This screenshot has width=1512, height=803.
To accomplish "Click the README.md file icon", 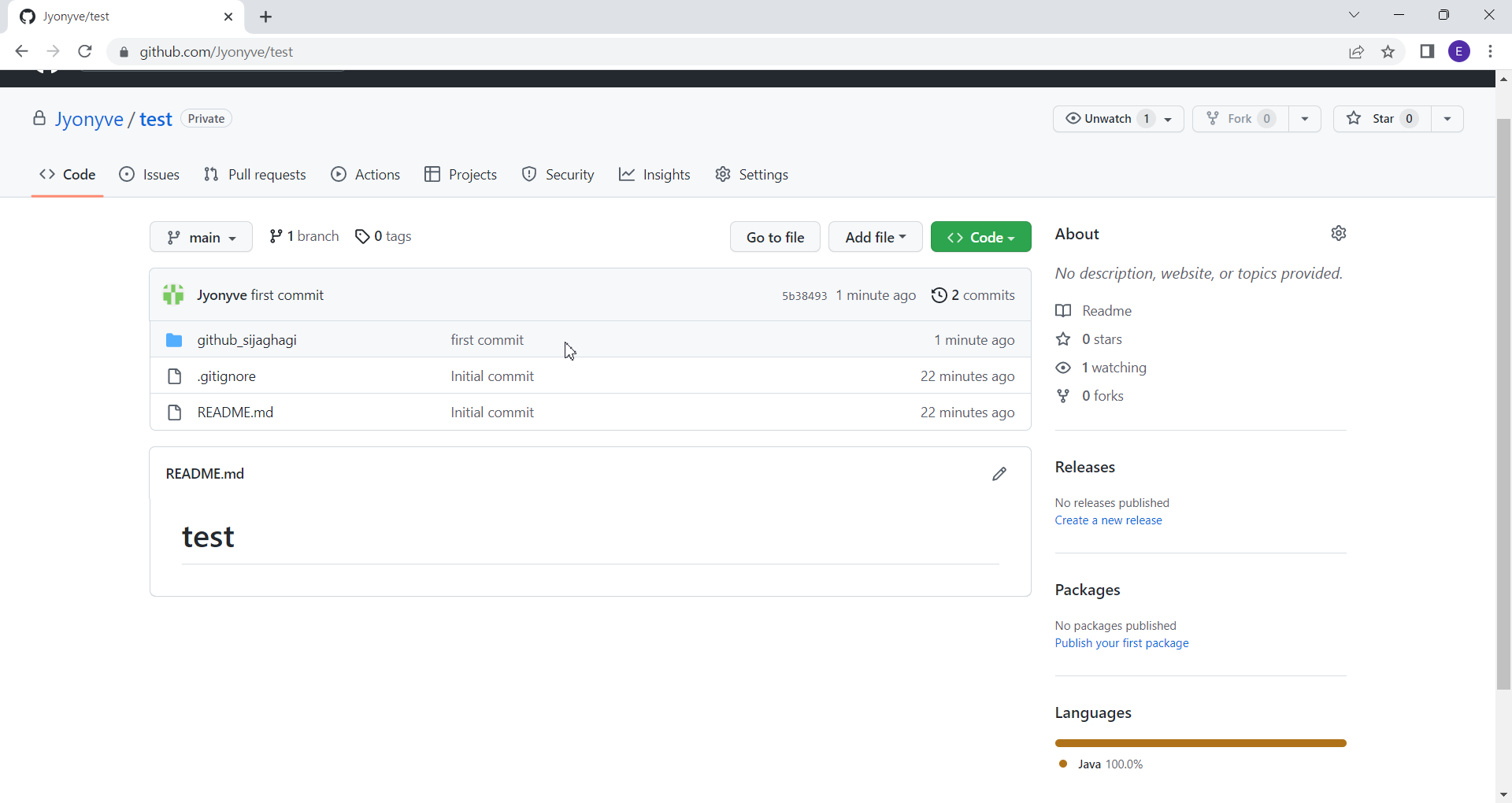I will (175, 413).
